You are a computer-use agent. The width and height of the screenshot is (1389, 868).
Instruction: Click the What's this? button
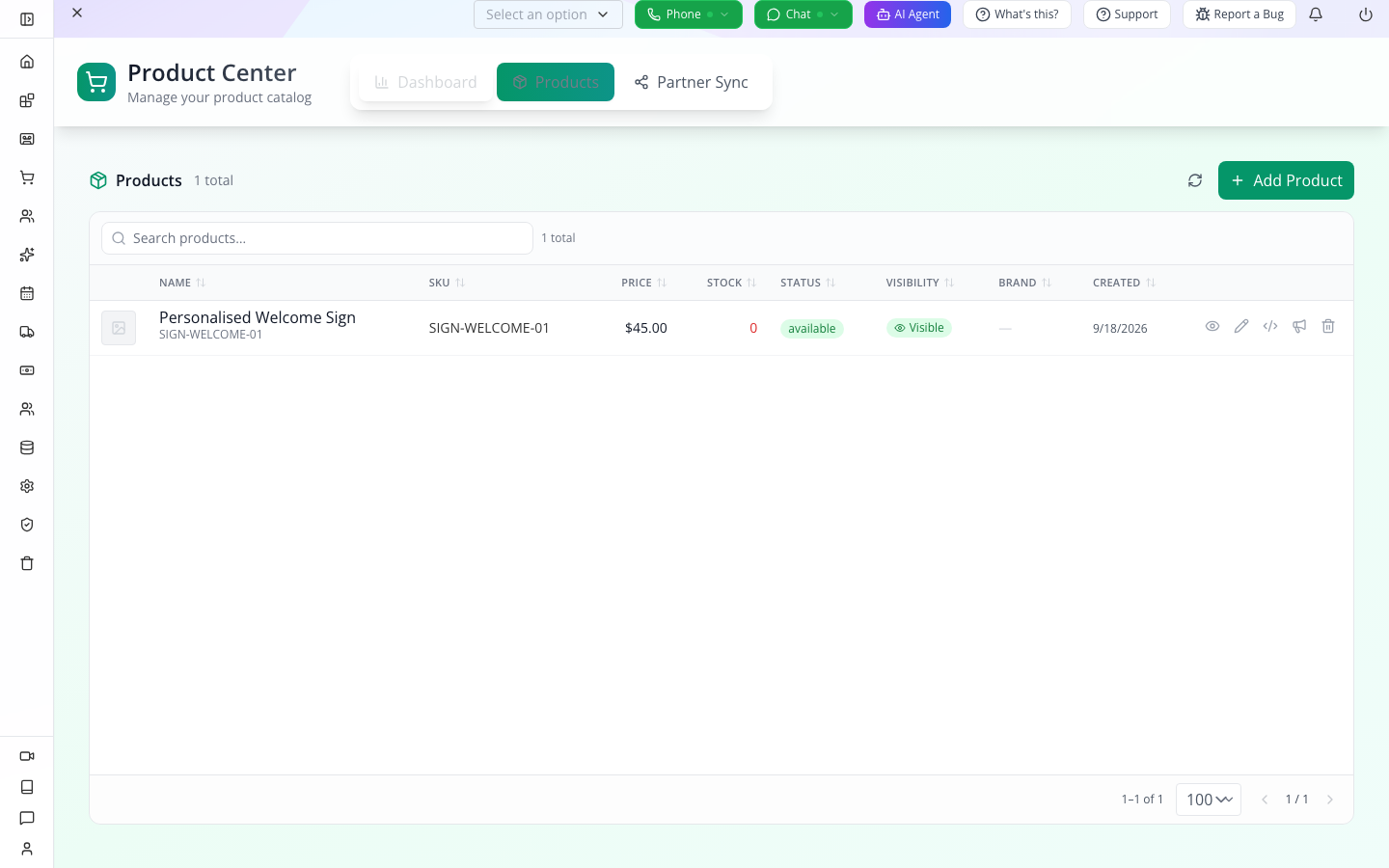[x=1017, y=14]
